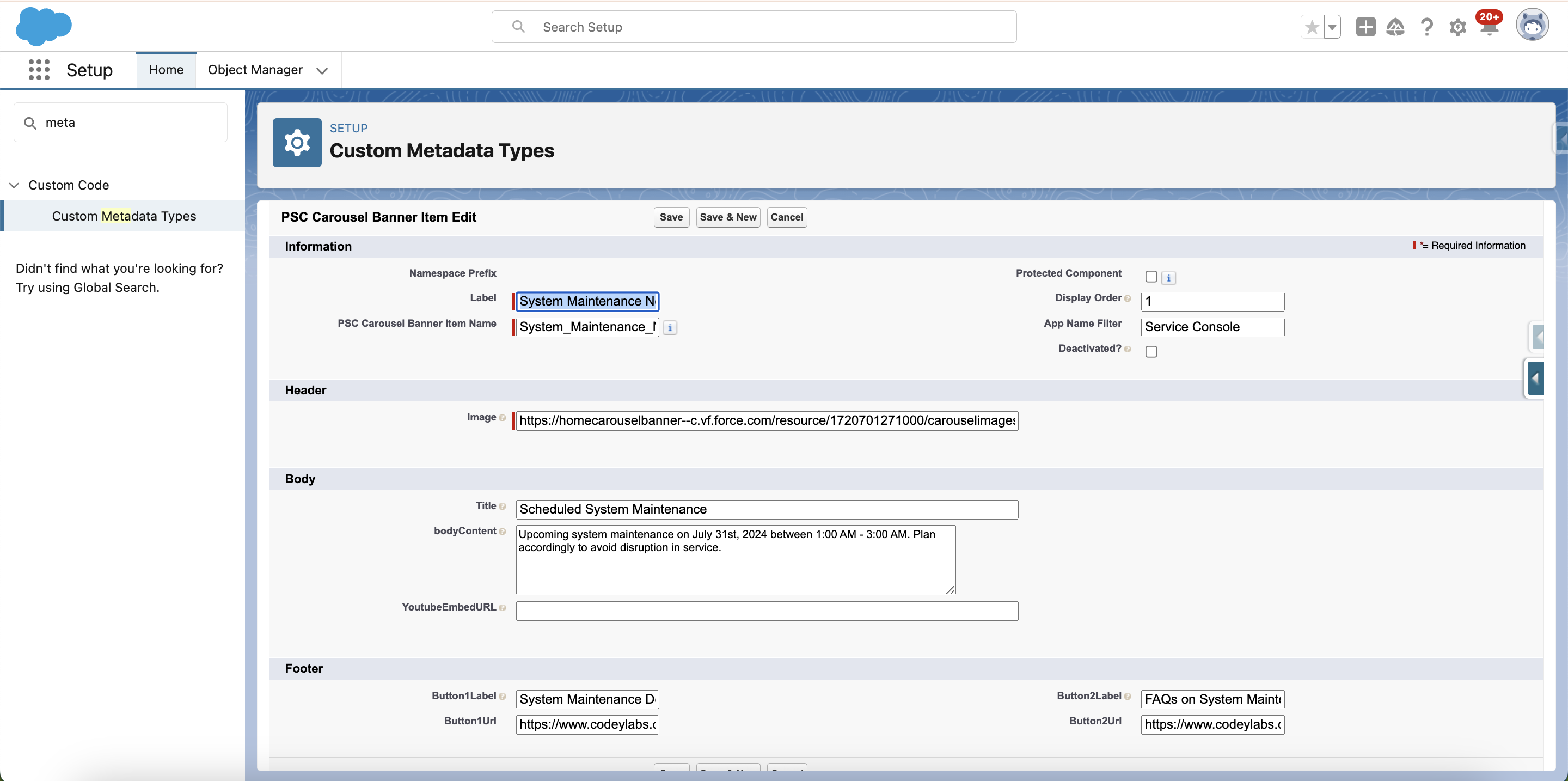Viewport: 1568px width, 781px height.
Task: Open the user profile avatar
Action: pos(1532,26)
